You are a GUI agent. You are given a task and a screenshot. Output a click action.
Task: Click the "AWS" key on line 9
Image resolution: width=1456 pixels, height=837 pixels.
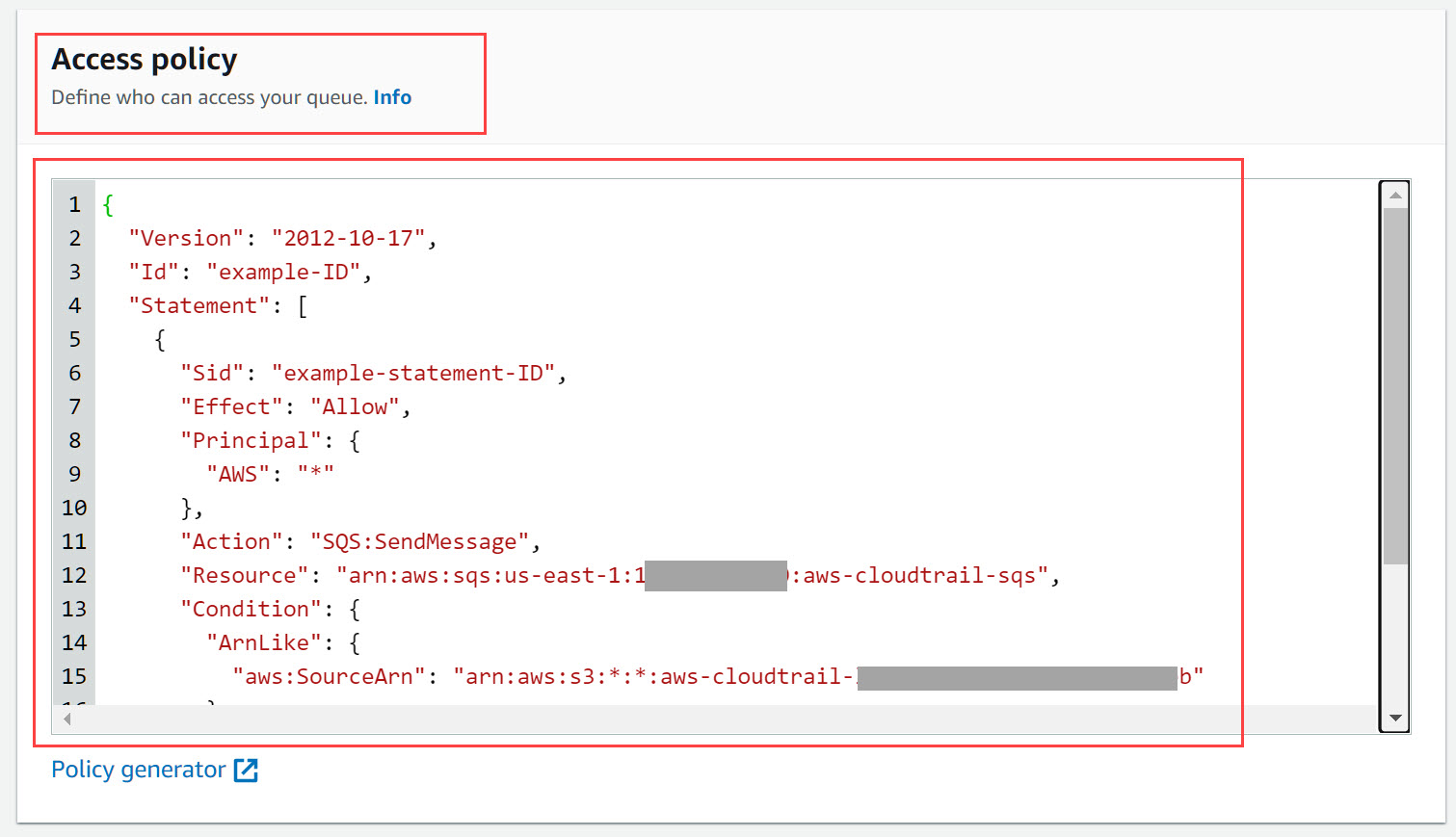pyautogui.click(x=238, y=474)
